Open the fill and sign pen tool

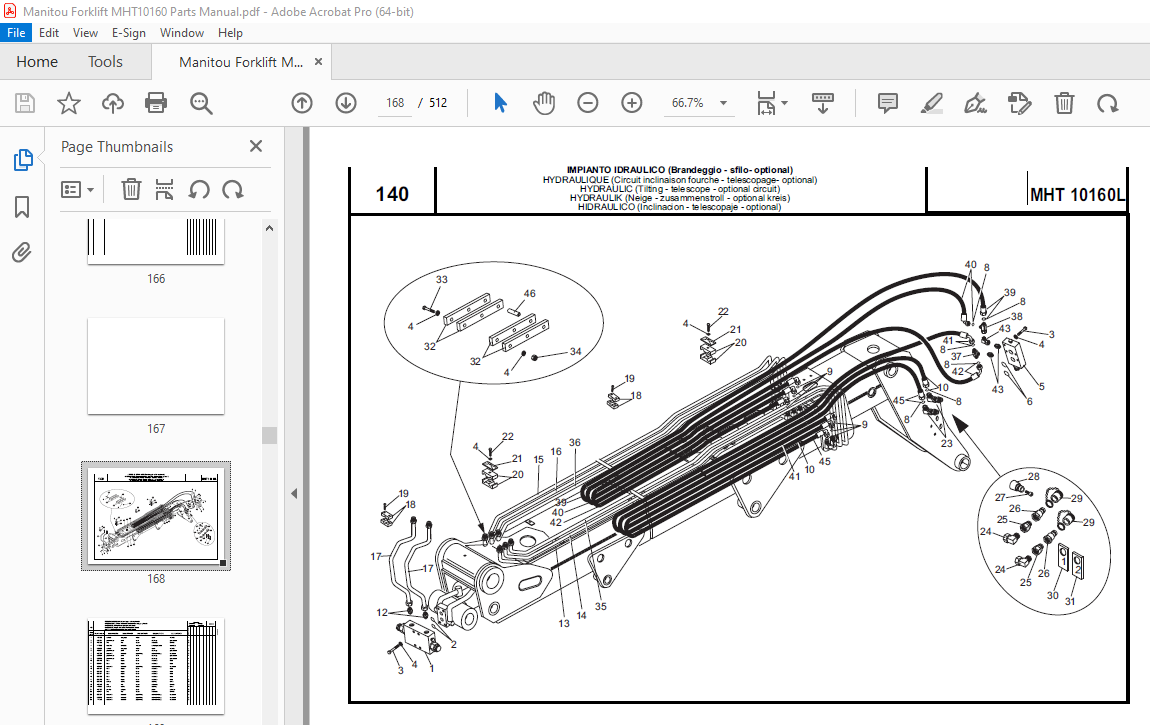[x=975, y=103]
